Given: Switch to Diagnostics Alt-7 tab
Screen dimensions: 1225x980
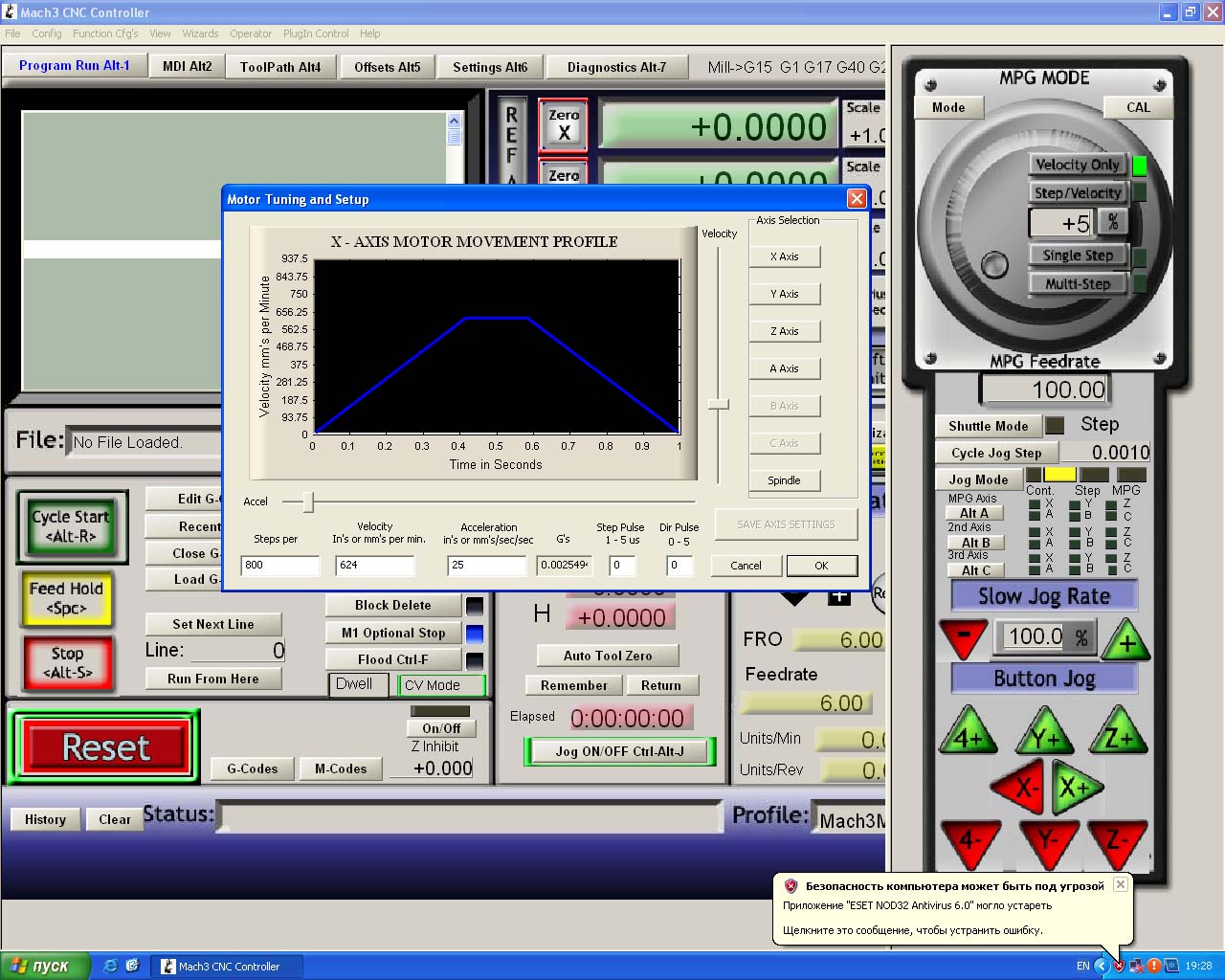Looking at the screenshot, I should pyautogui.click(x=616, y=67).
